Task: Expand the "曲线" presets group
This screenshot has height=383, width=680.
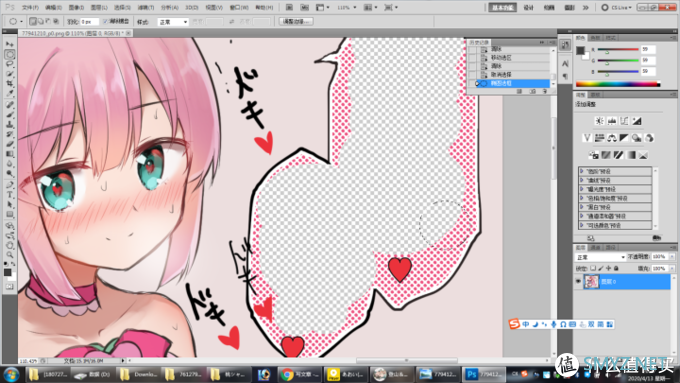Action: tap(582, 180)
